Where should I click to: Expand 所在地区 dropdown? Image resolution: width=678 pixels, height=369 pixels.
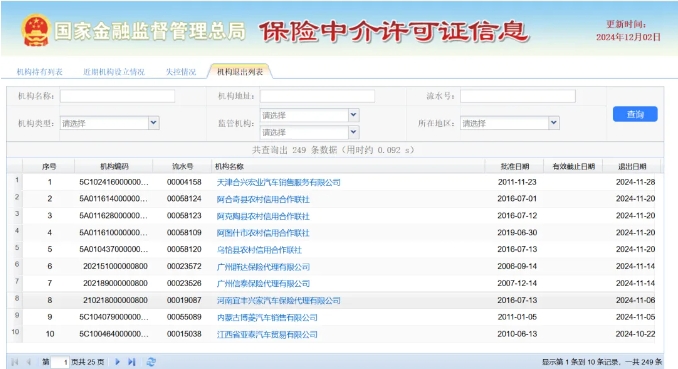point(554,123)
